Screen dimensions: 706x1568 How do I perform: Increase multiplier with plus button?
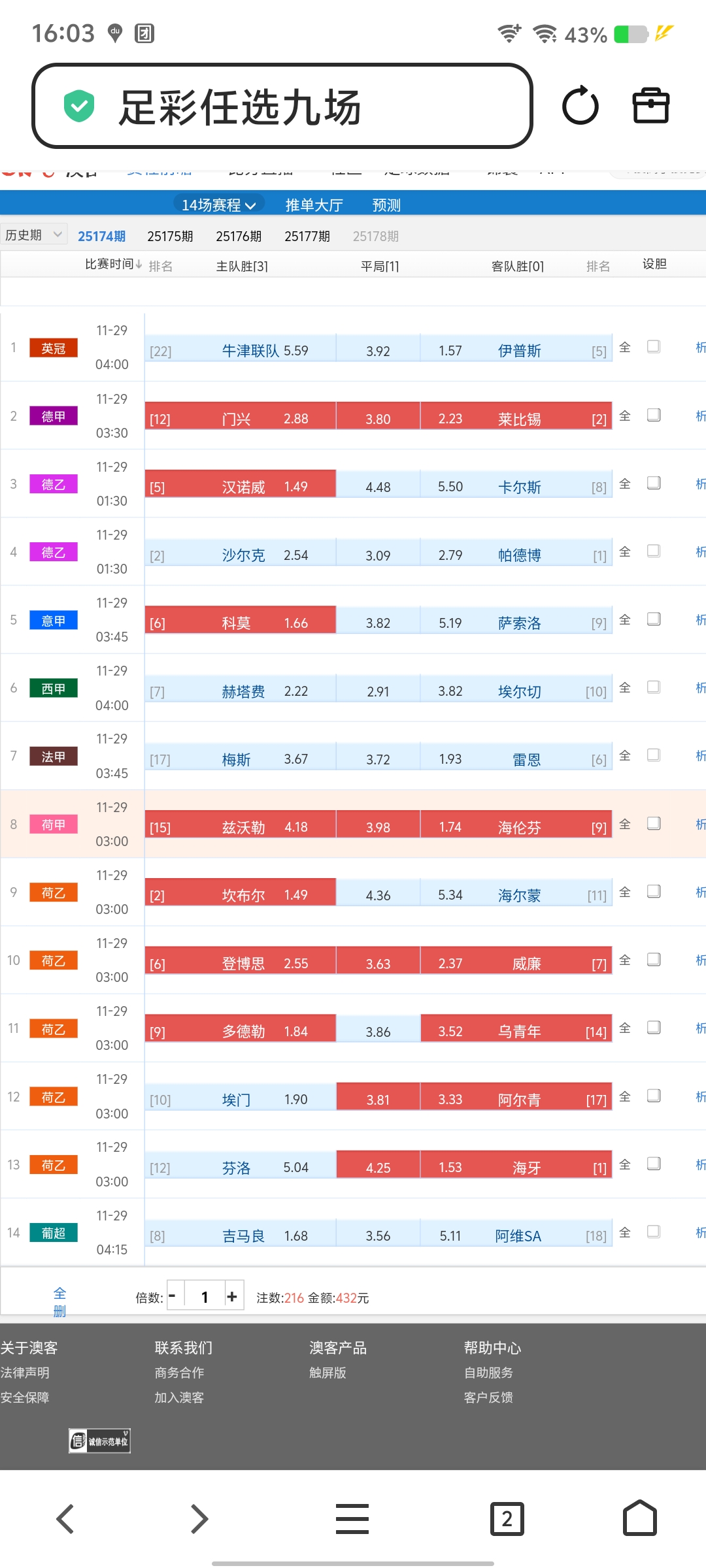click(x=232, y=1297)
